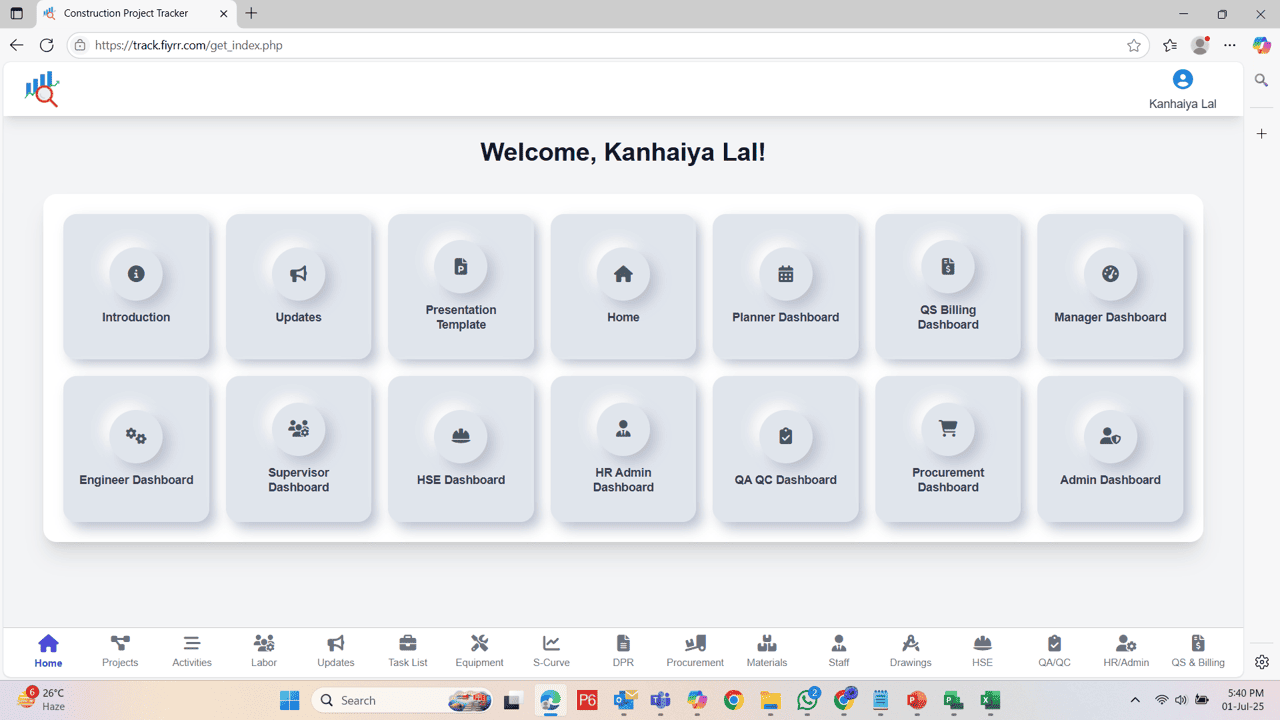Click the Labor icon
Screen dimensions: 1280x720
[264, 650]
